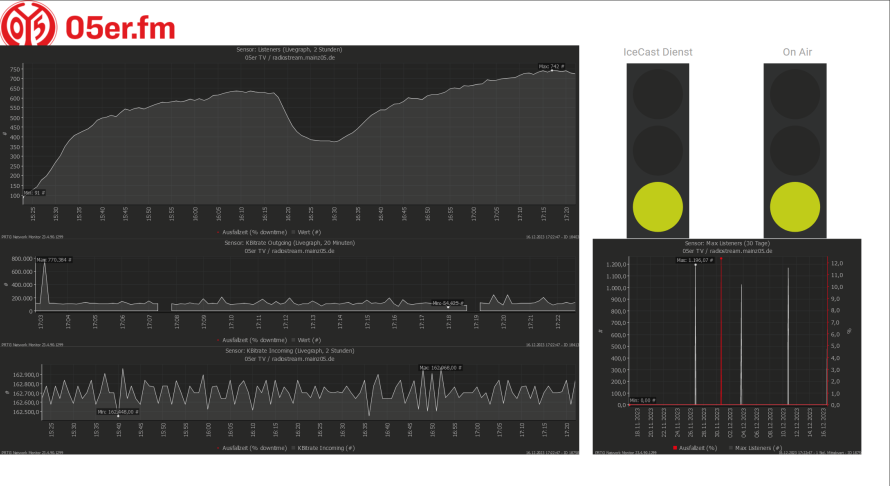Click the green light under IceCast Dienst
Image resolution: width=890 pixels, height=486 pixels.
657,205
